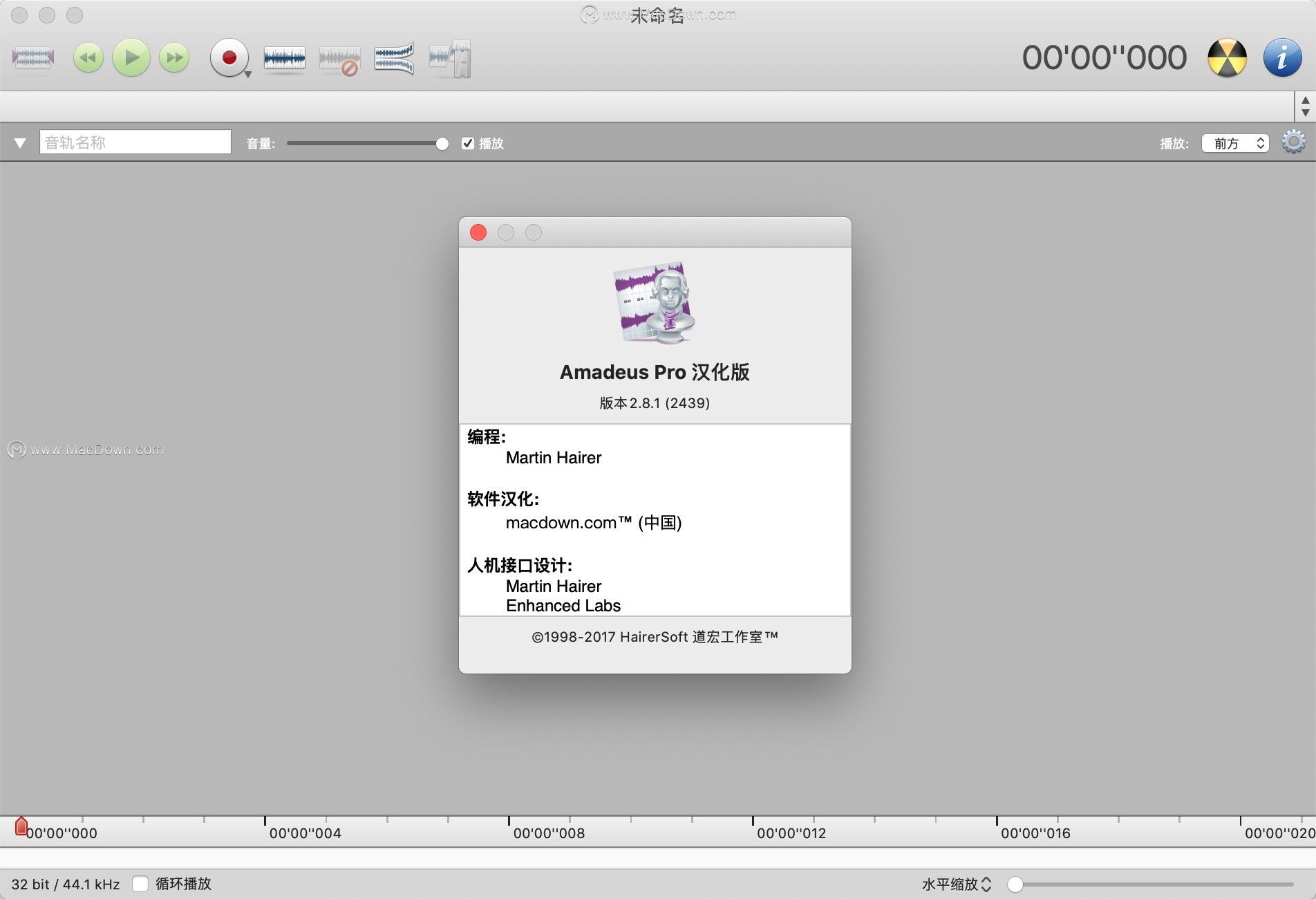Click macdown.com™ (中国) credit line
The width and height of the screenshot is (1316, 899).
pos(594,523)
